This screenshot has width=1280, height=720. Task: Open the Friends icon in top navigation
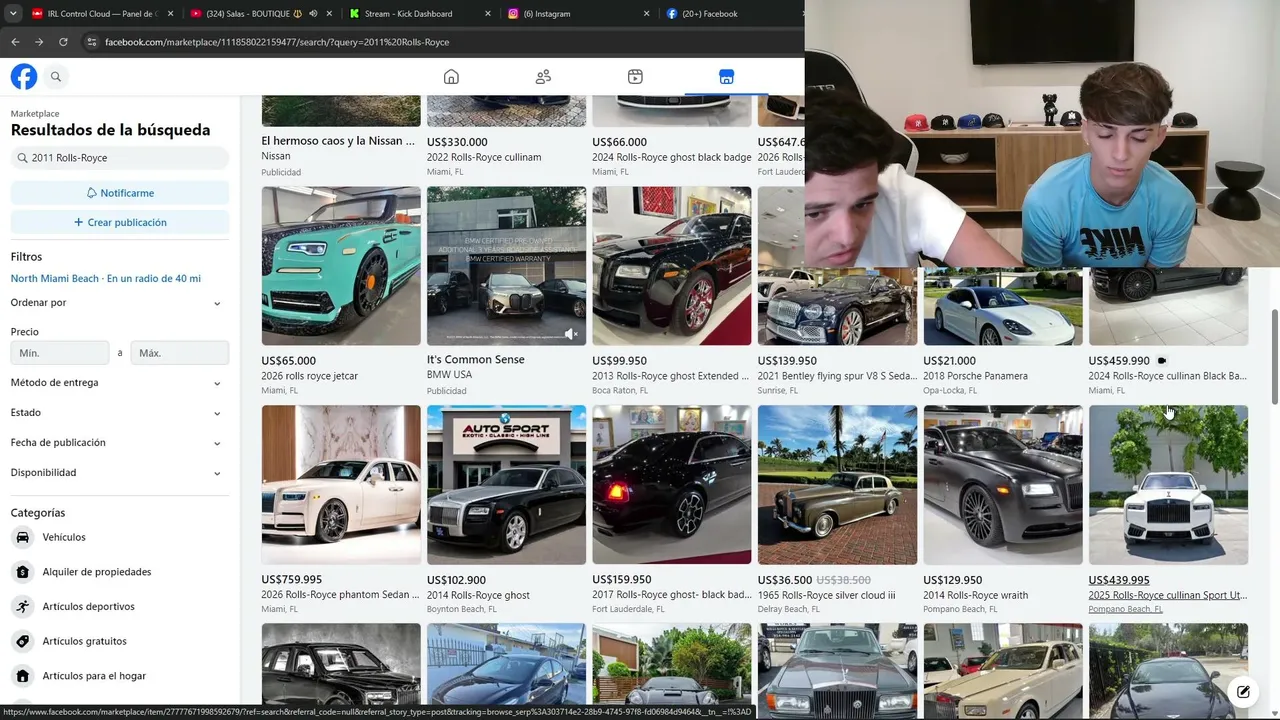[543, 77]
